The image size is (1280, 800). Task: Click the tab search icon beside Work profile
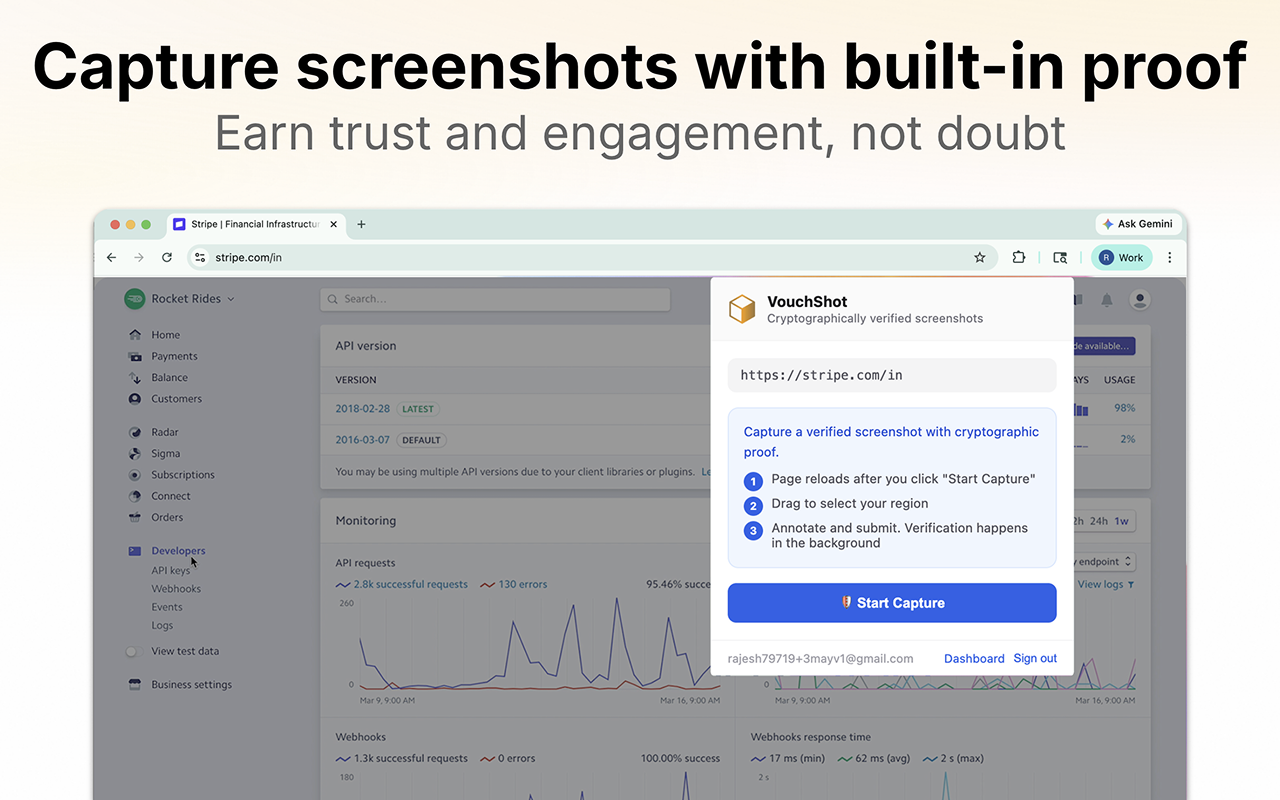[1060, 257]
